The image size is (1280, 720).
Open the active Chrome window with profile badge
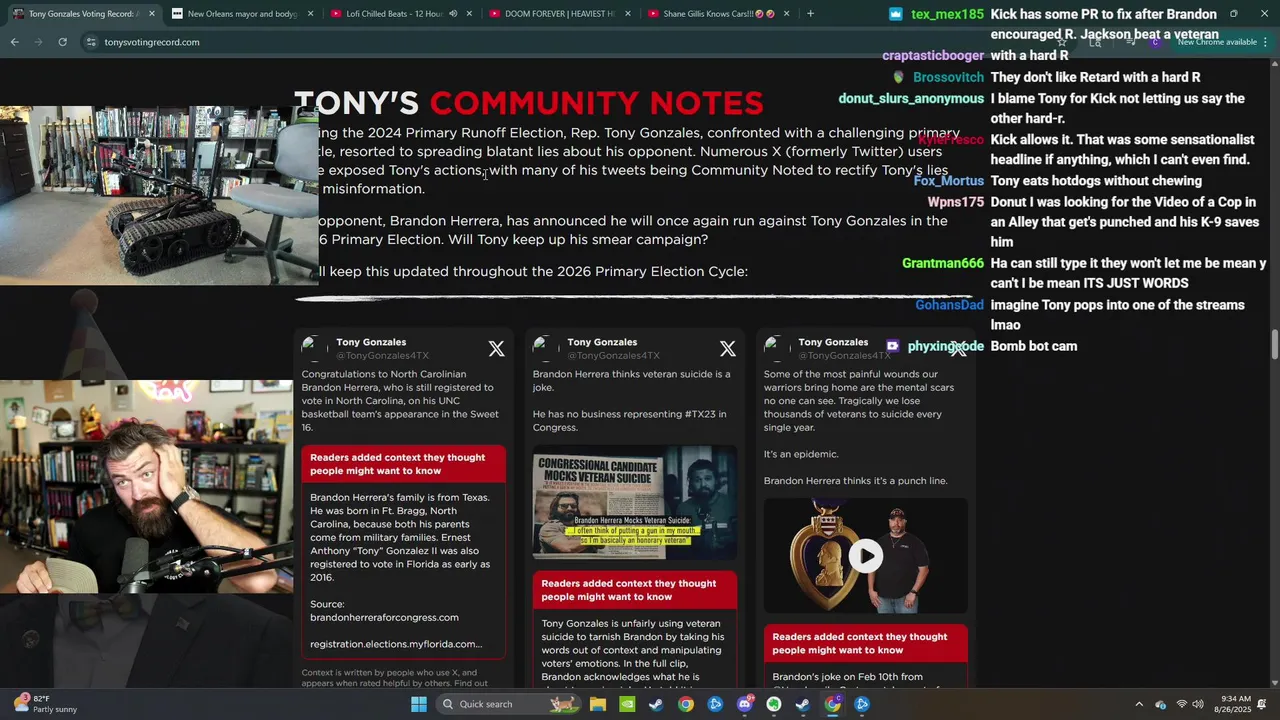point(833,704)
